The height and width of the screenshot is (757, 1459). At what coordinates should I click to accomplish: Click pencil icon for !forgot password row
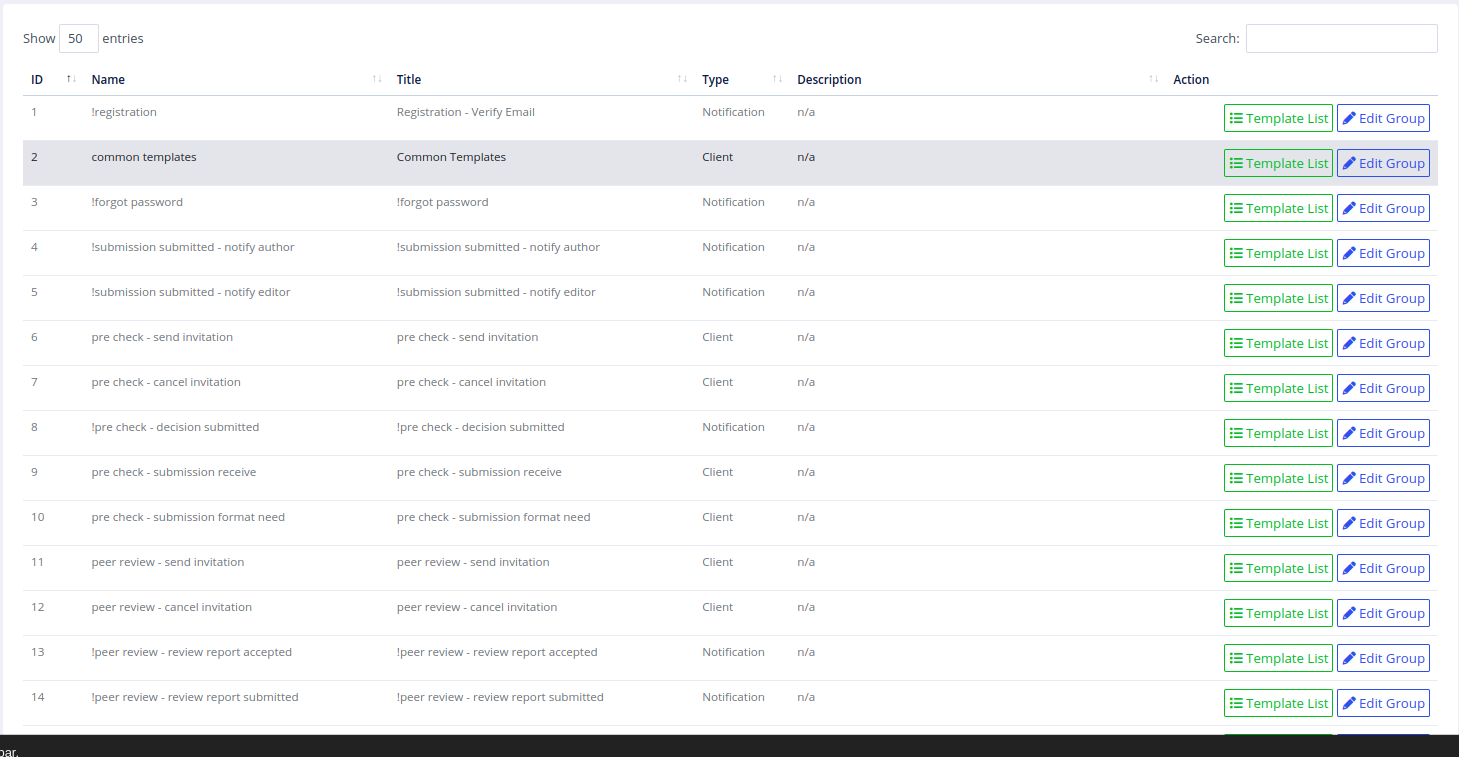tap(1349, 208)
